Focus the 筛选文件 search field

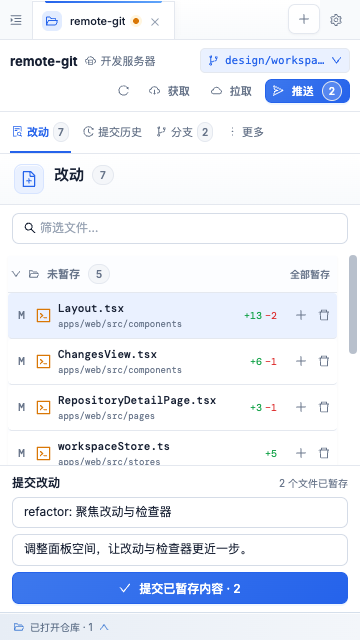coord(180,228)
